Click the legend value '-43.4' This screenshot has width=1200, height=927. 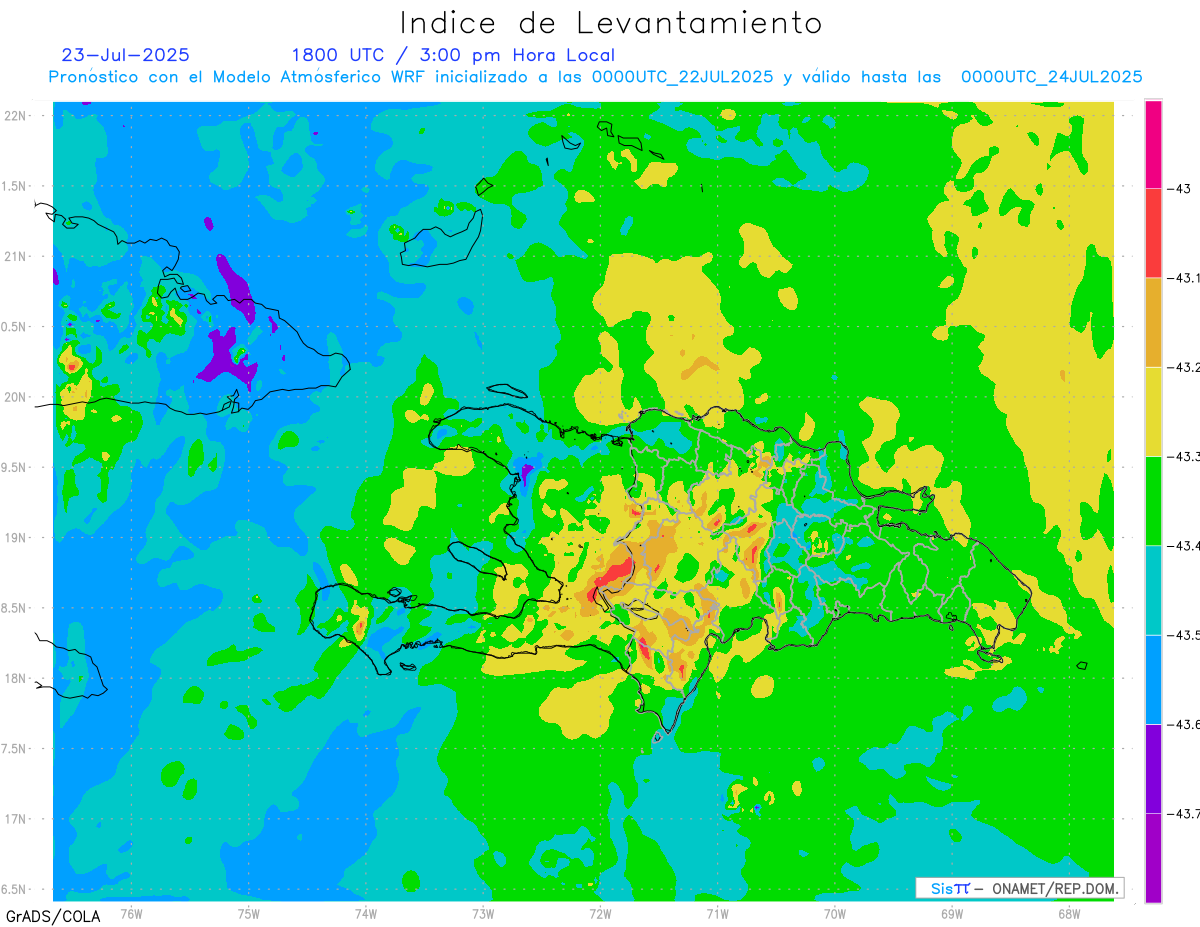pyautogui.click(x=1184, y=545)
